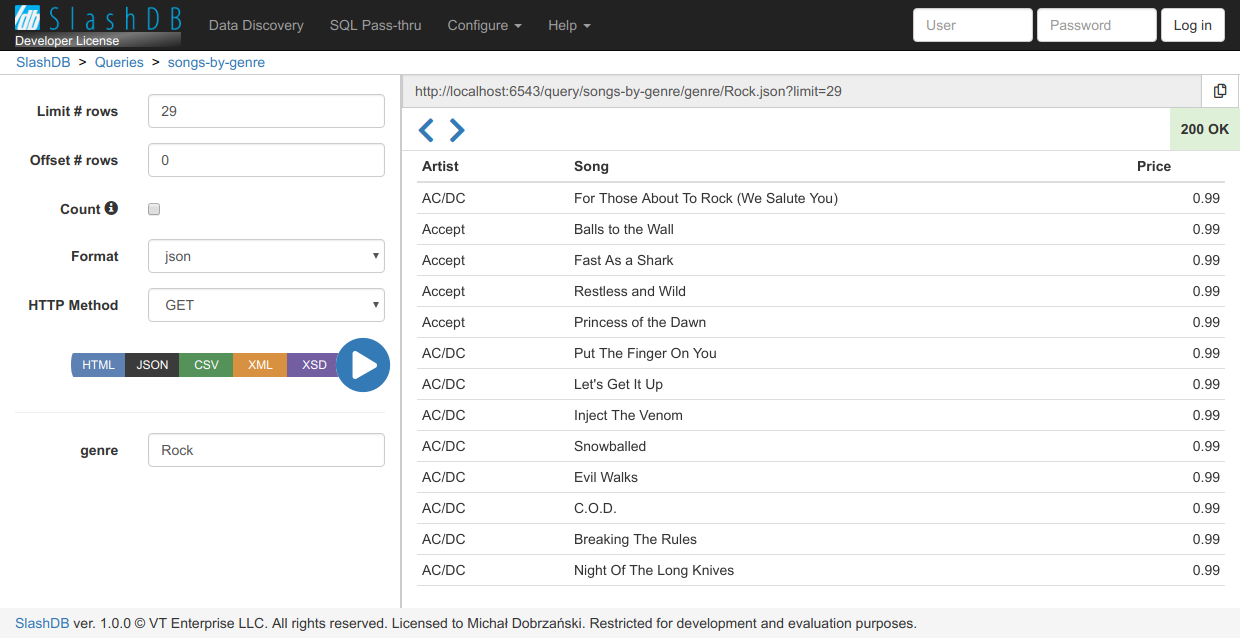Toggle the Count checkbox
Viewport: 1240px width, 638px height.
coord(154,209)
